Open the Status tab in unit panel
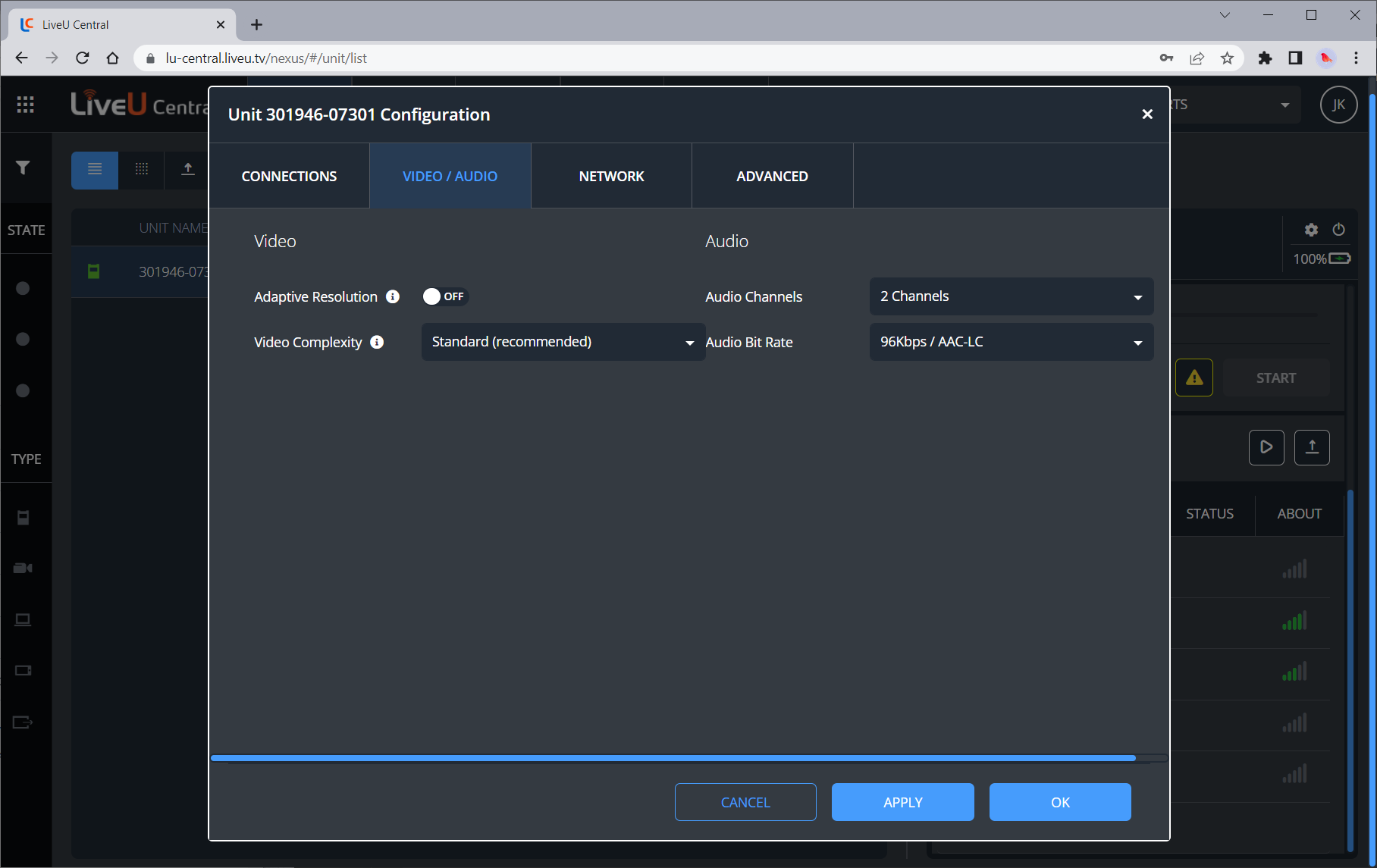This screenshot has width=1377, height=868. (x=1209, y=514)
